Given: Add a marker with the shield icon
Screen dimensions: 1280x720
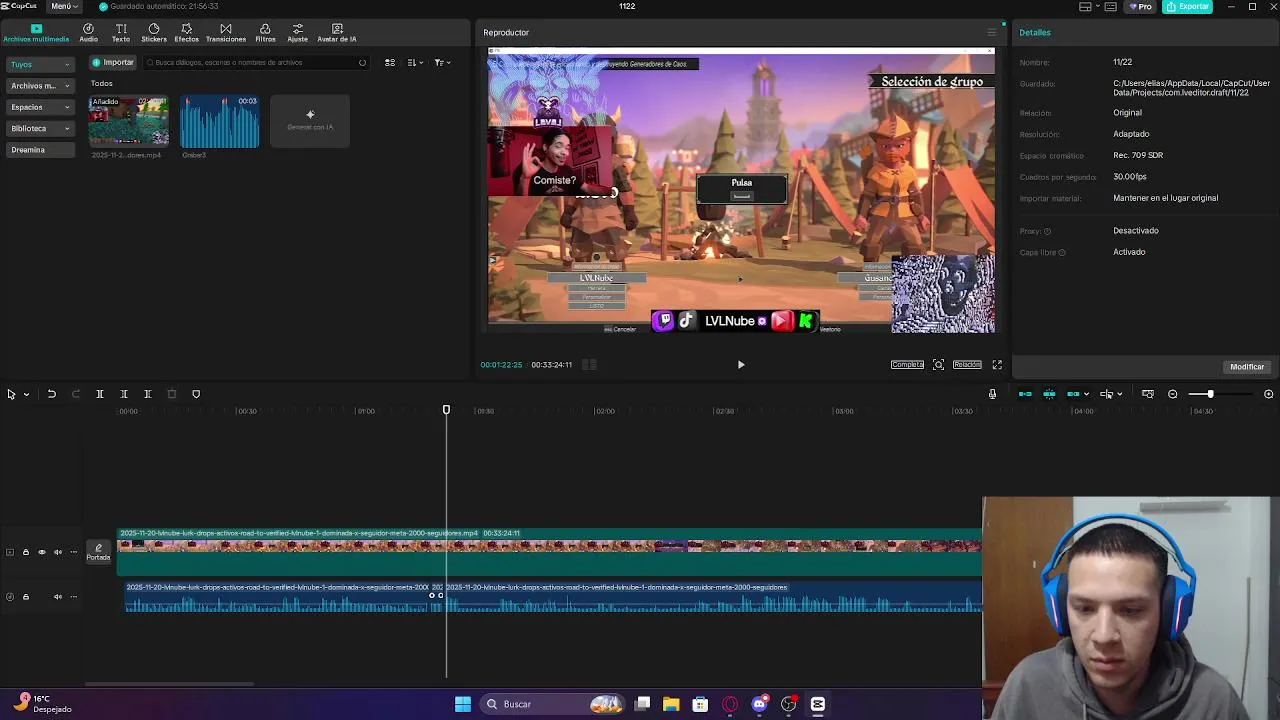Looking at the screenshot, I should pos(196,394).
